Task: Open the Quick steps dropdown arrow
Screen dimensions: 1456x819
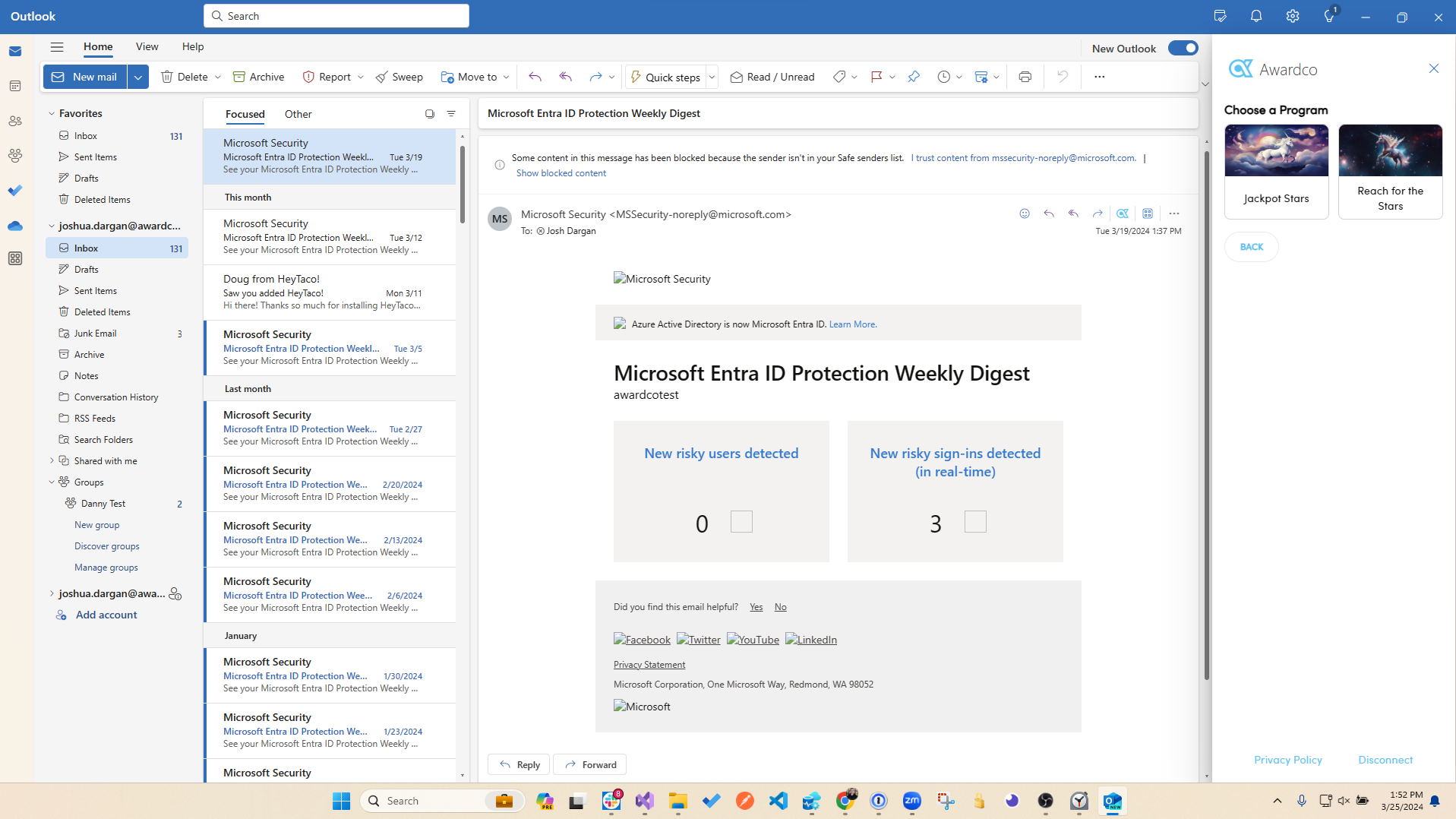Action: 712,77
